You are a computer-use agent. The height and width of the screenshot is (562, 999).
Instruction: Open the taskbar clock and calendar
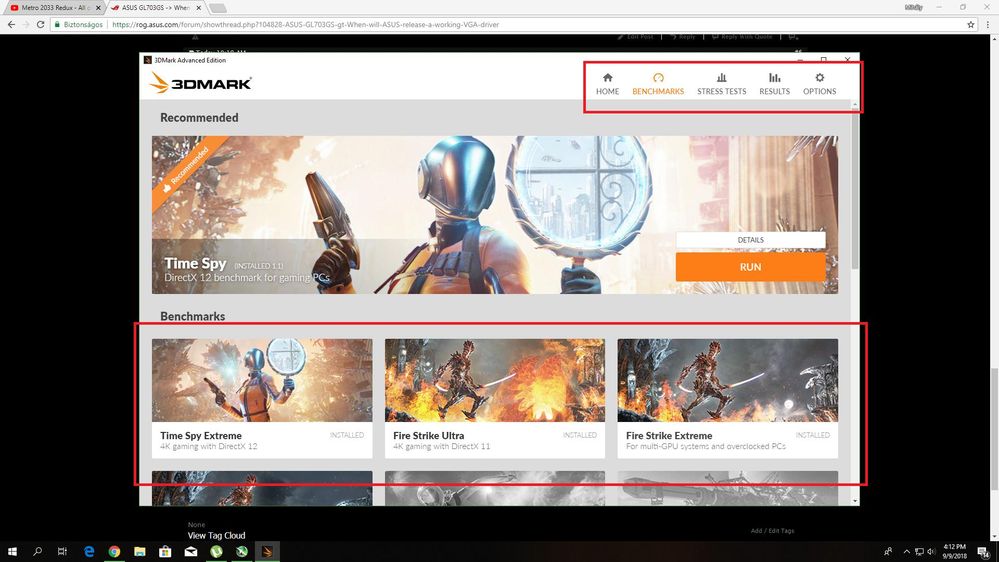point(954,551)
